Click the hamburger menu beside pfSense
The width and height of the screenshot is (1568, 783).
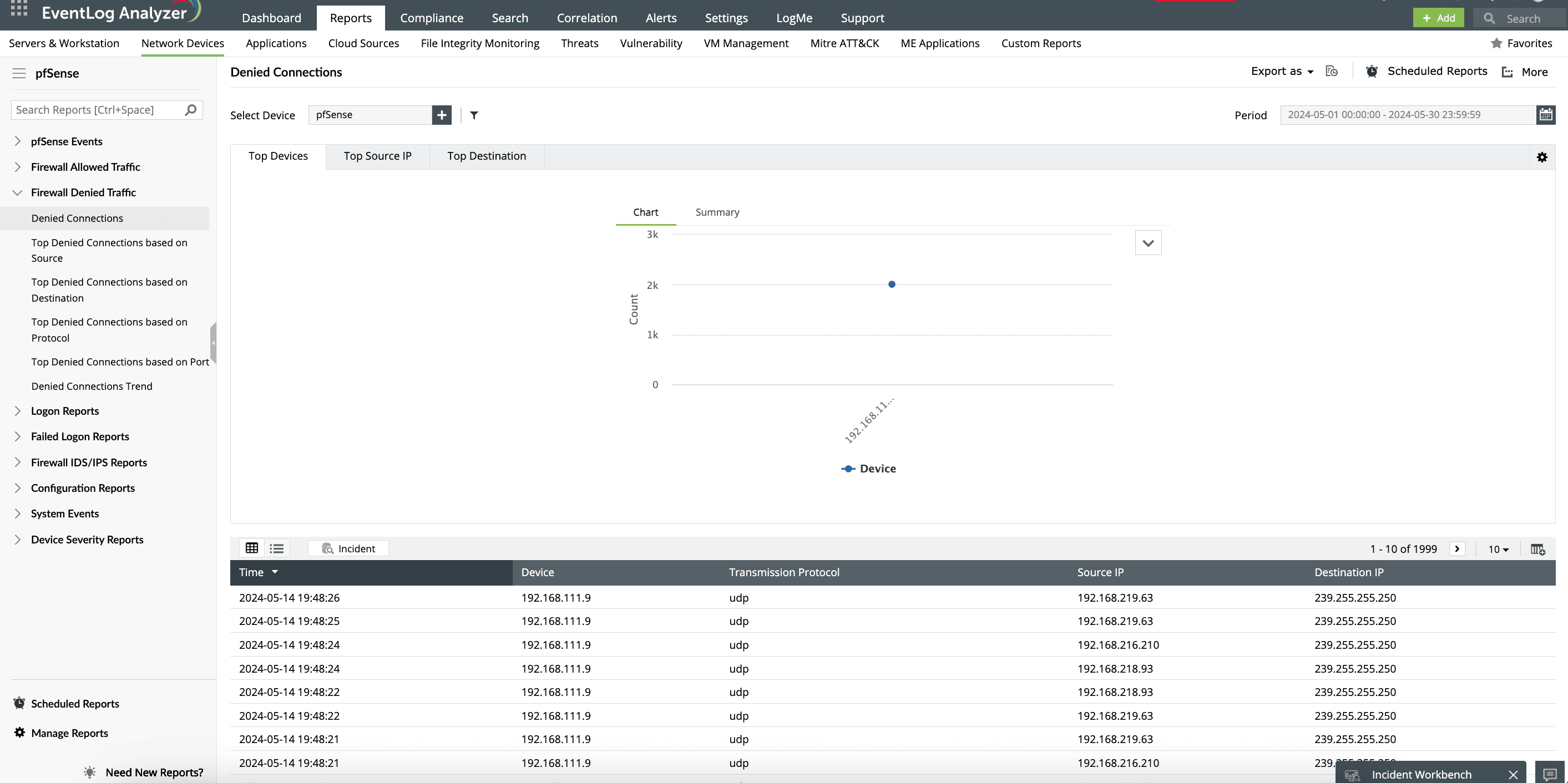coord(19,73)
